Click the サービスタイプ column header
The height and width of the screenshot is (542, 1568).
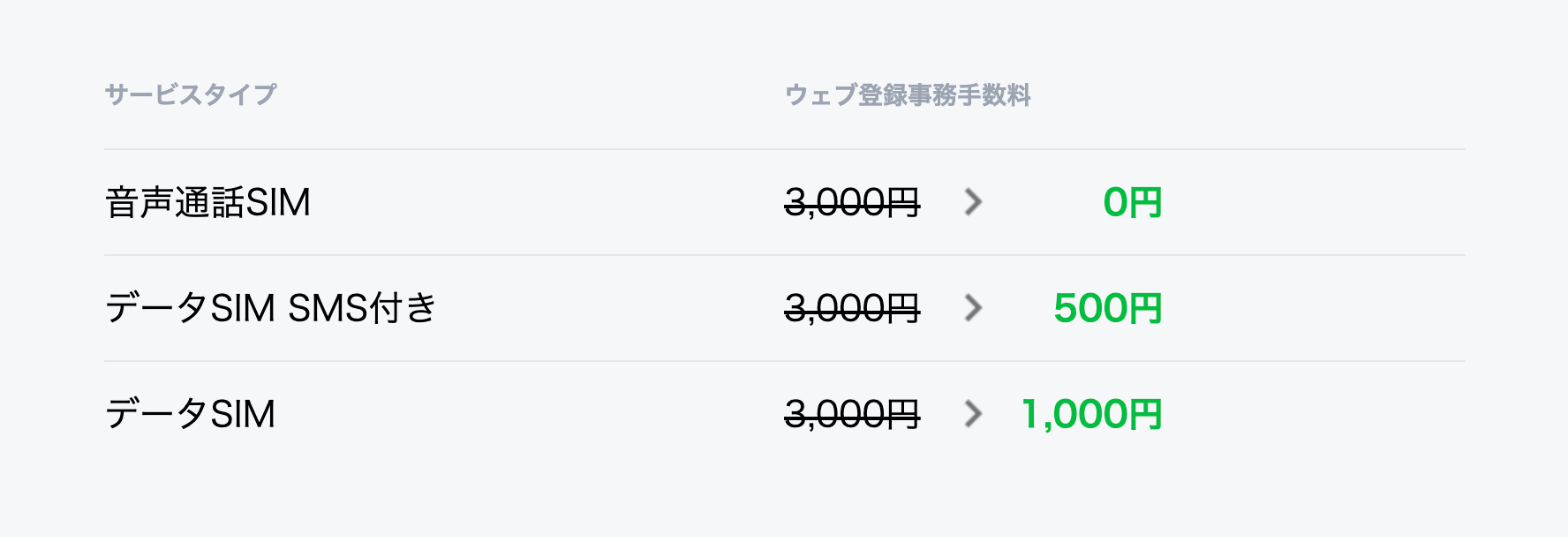click(x=191, y=94)
